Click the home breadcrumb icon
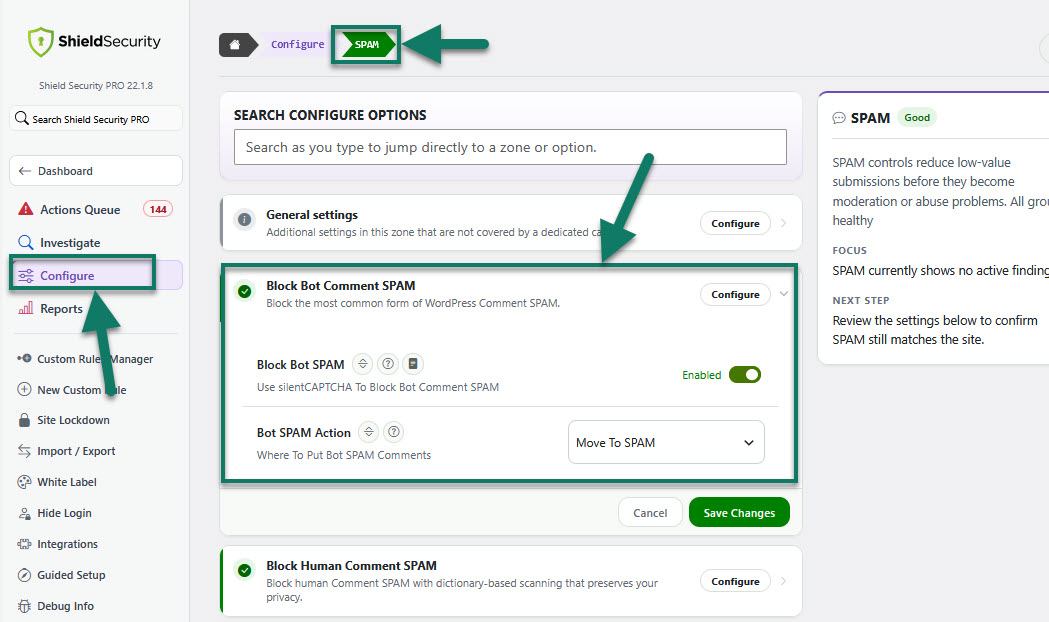This screenshot has width=1049, height=622. coord(235,45)
